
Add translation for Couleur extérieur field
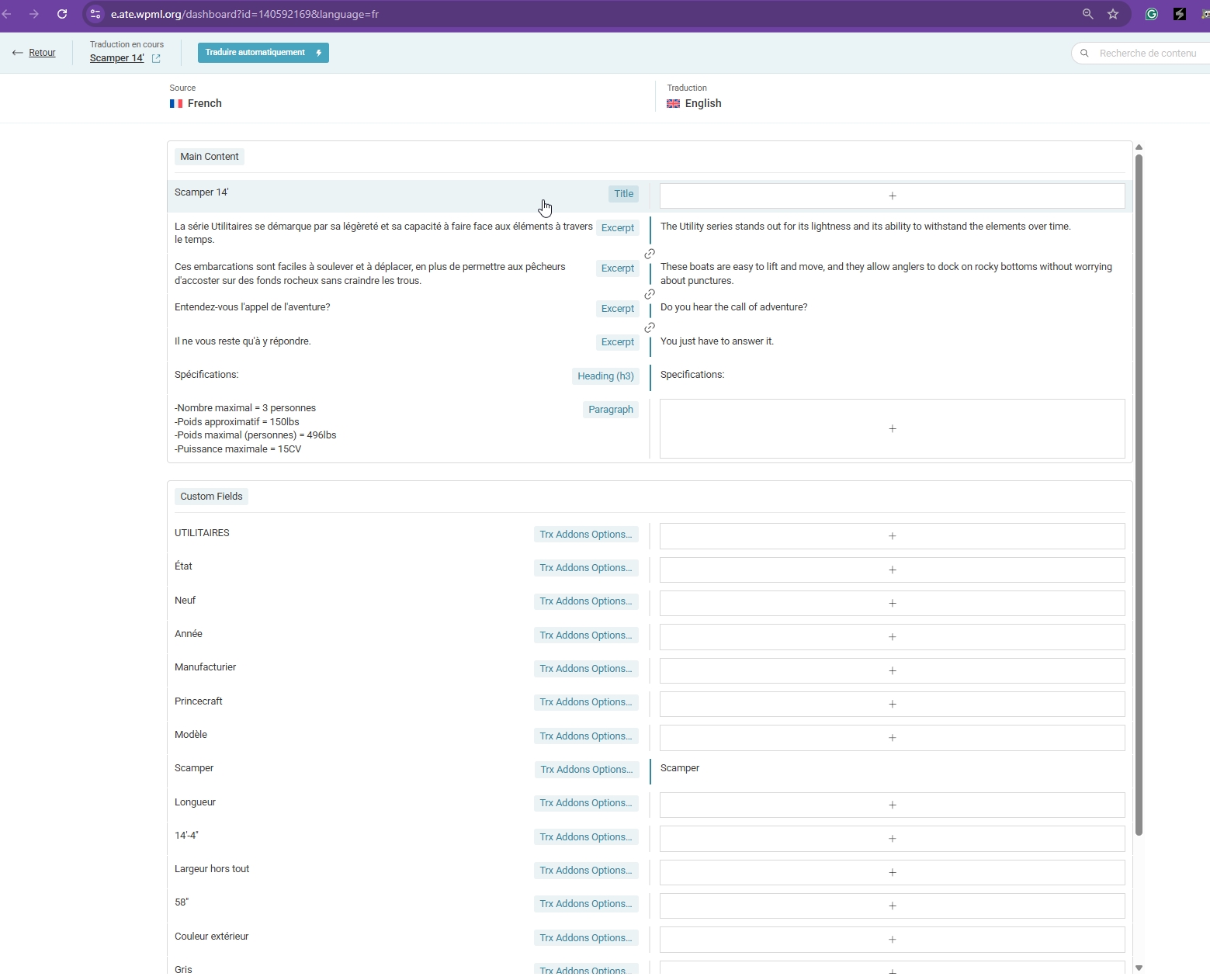[892, 940]
